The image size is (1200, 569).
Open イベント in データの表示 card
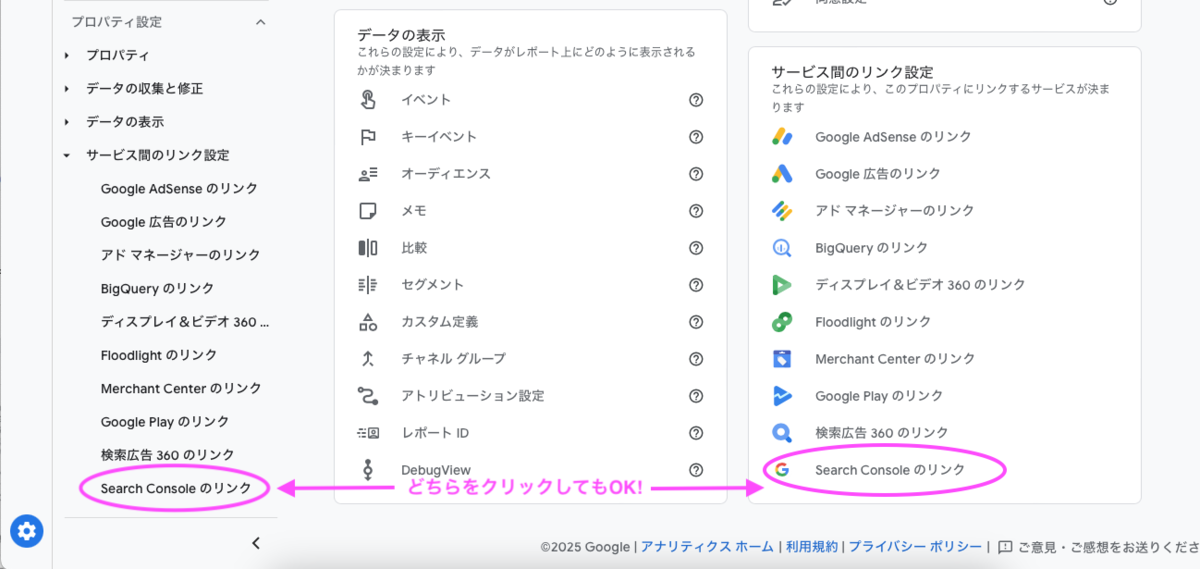[x=426, y=100]
